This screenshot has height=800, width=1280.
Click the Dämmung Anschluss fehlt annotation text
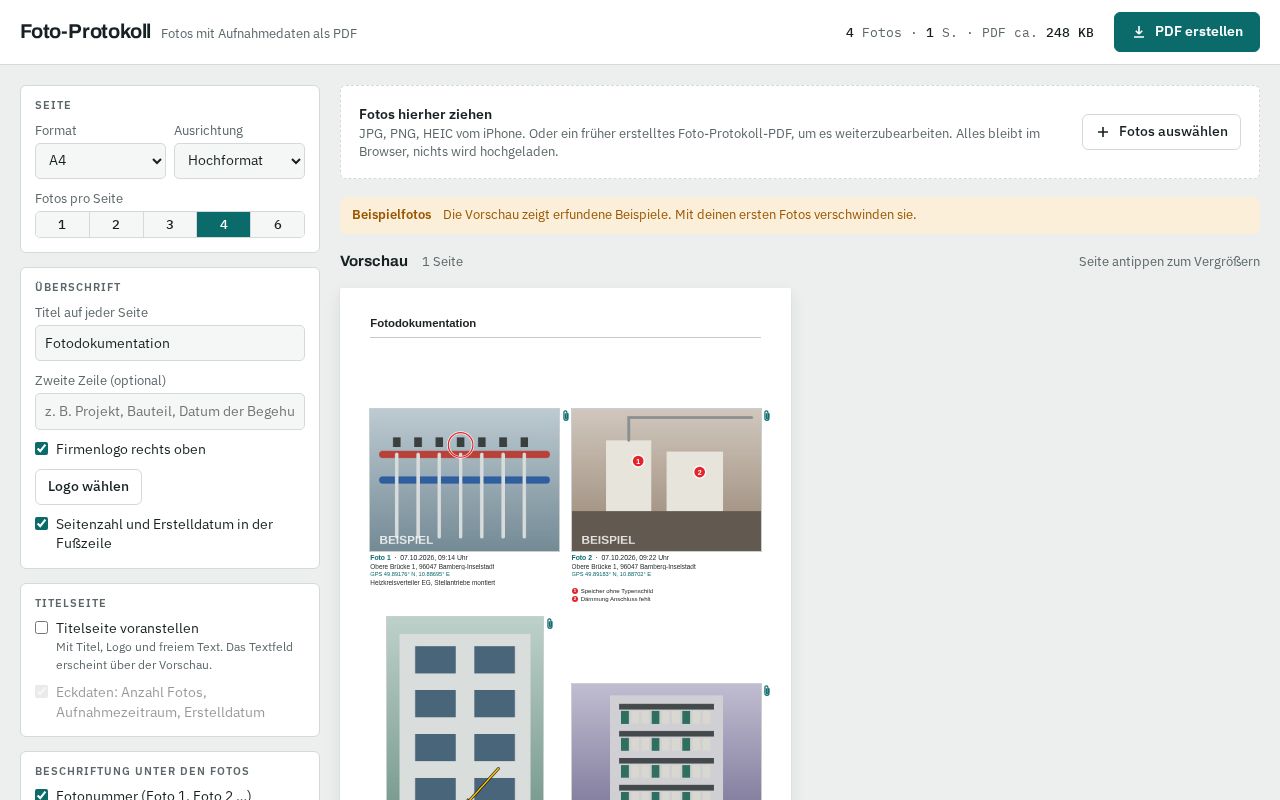(x=616, y=599)
